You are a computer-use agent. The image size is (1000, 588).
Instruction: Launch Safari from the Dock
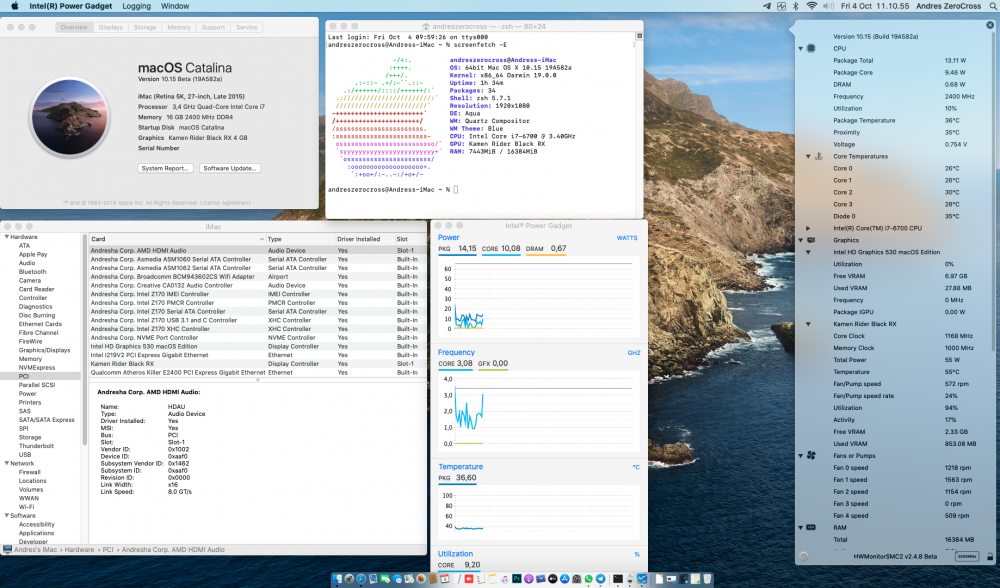click(x=361, y=578)
